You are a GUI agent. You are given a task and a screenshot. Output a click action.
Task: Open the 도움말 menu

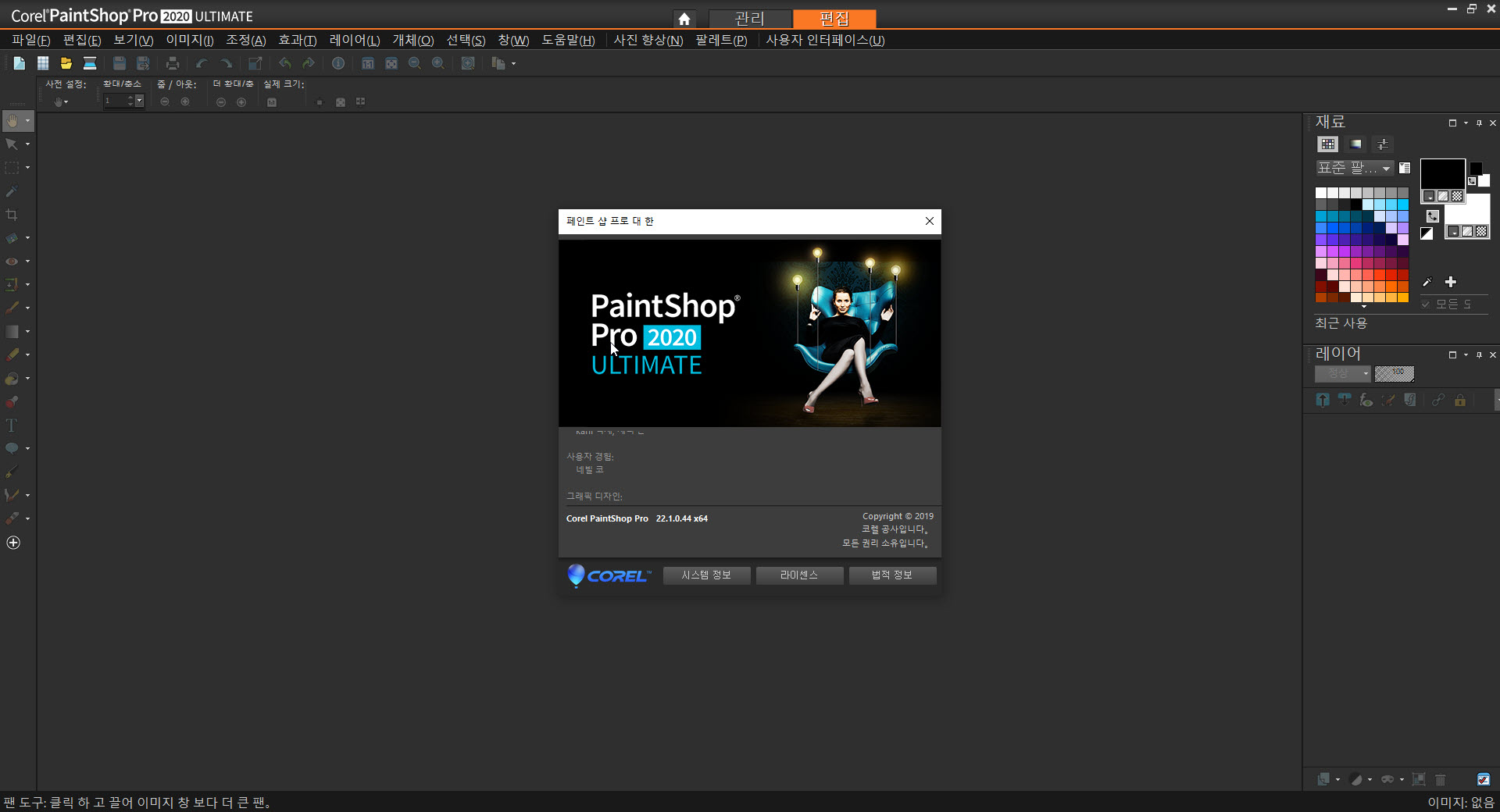569,40
